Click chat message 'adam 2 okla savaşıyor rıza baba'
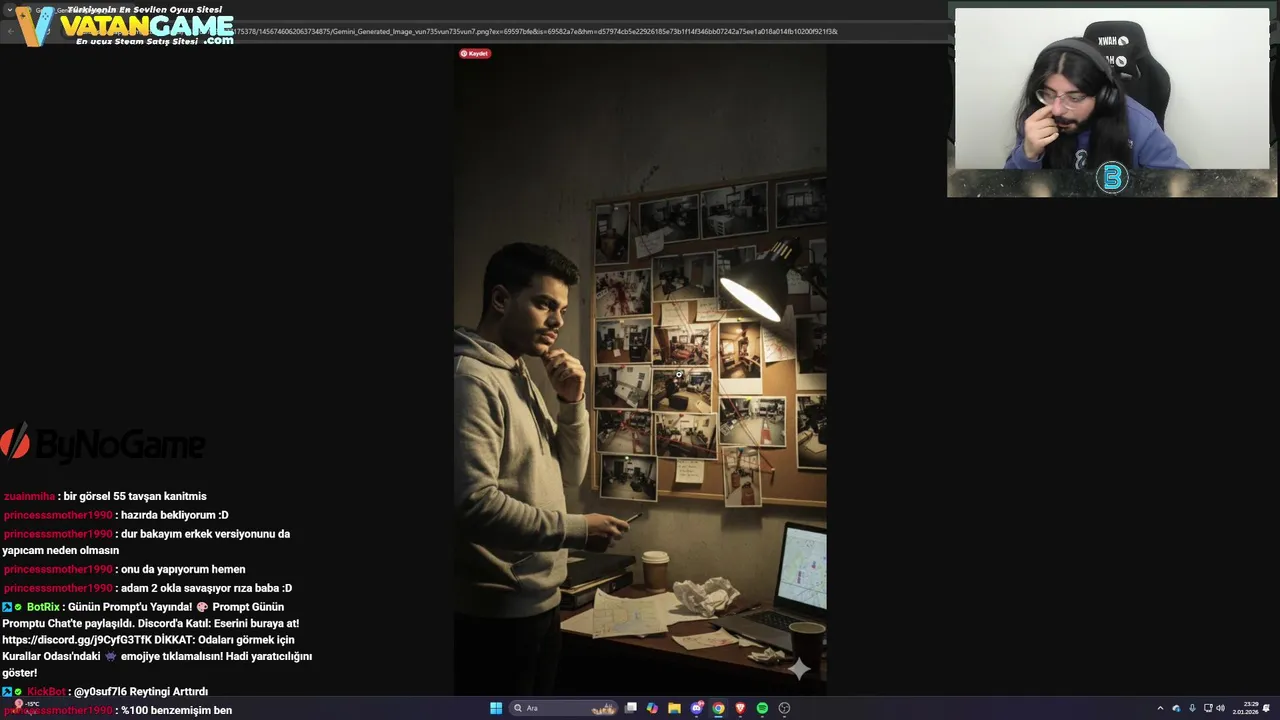The image size is (1280, 720). [x=206, y=588]
